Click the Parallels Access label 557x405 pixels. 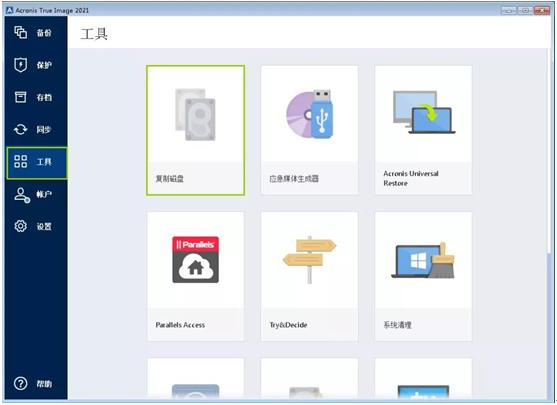pyautogui.click(x=180, y=325)
